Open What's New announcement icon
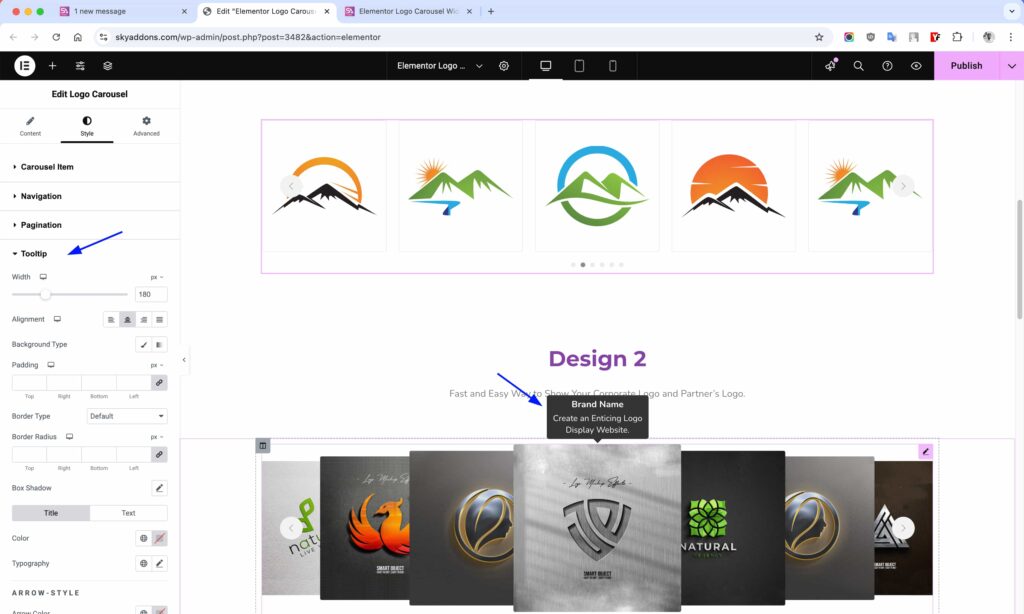 tap(830, 65)
